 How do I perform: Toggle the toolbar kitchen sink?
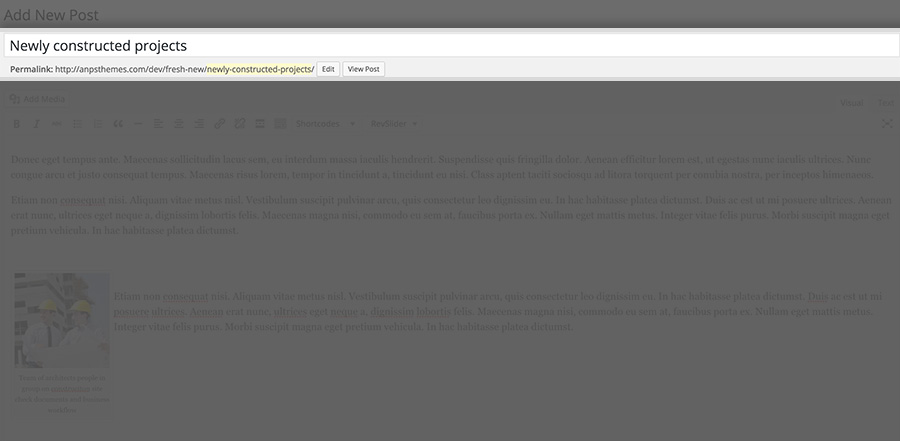(280, 124)
